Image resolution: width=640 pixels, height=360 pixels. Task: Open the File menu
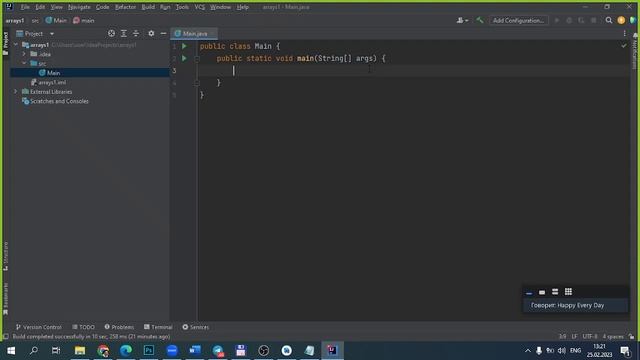(25, 7)
